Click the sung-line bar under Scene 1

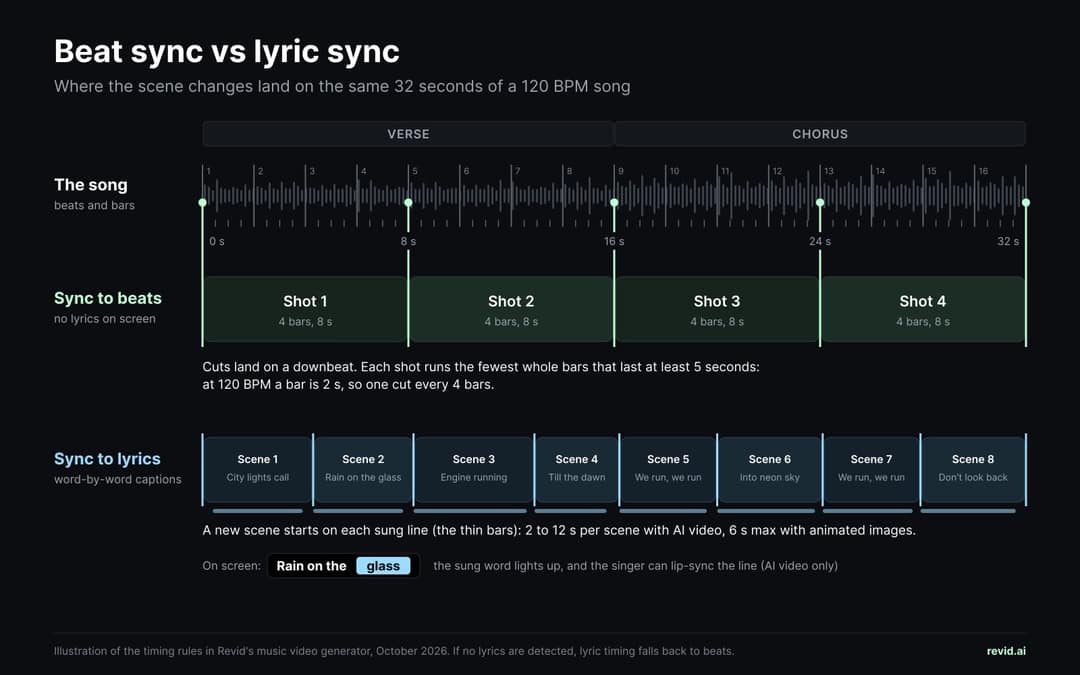coord(258,511)
